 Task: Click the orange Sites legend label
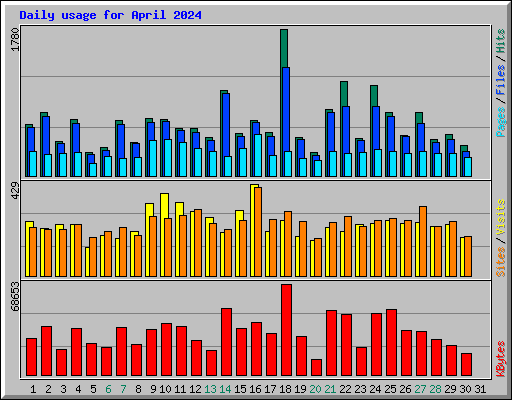click(500, 262)
